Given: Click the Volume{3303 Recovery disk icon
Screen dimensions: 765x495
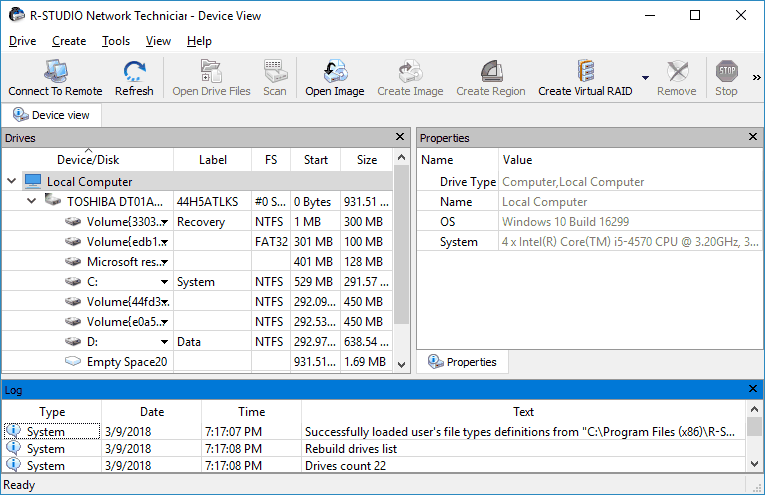Looking at the screenshot, I should pos(73,221).
